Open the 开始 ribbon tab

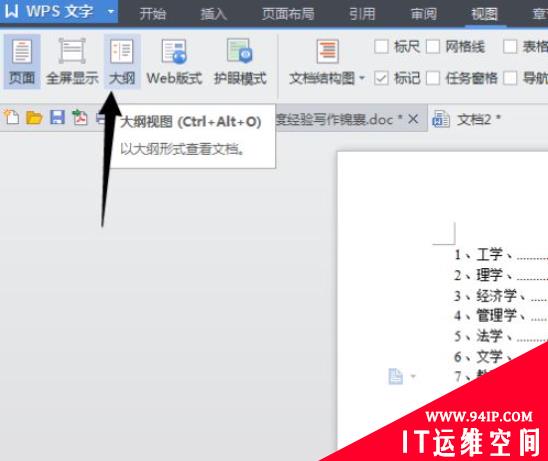(x=152, y=14)
